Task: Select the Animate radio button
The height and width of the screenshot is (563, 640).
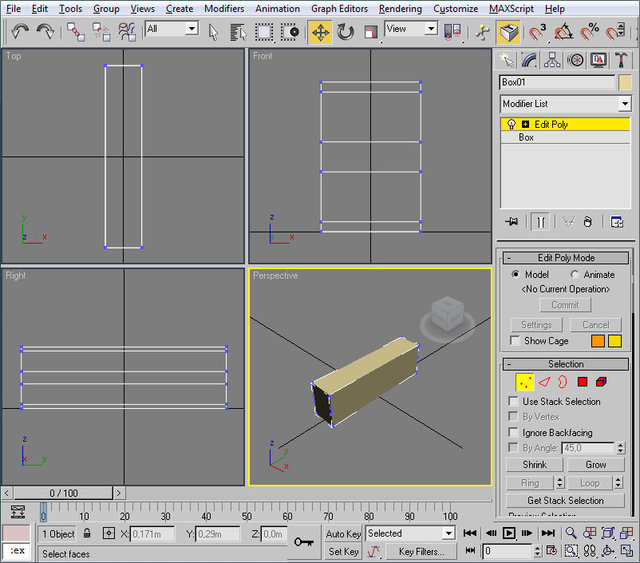Action: pyautogui.click(x=575, y=274)
